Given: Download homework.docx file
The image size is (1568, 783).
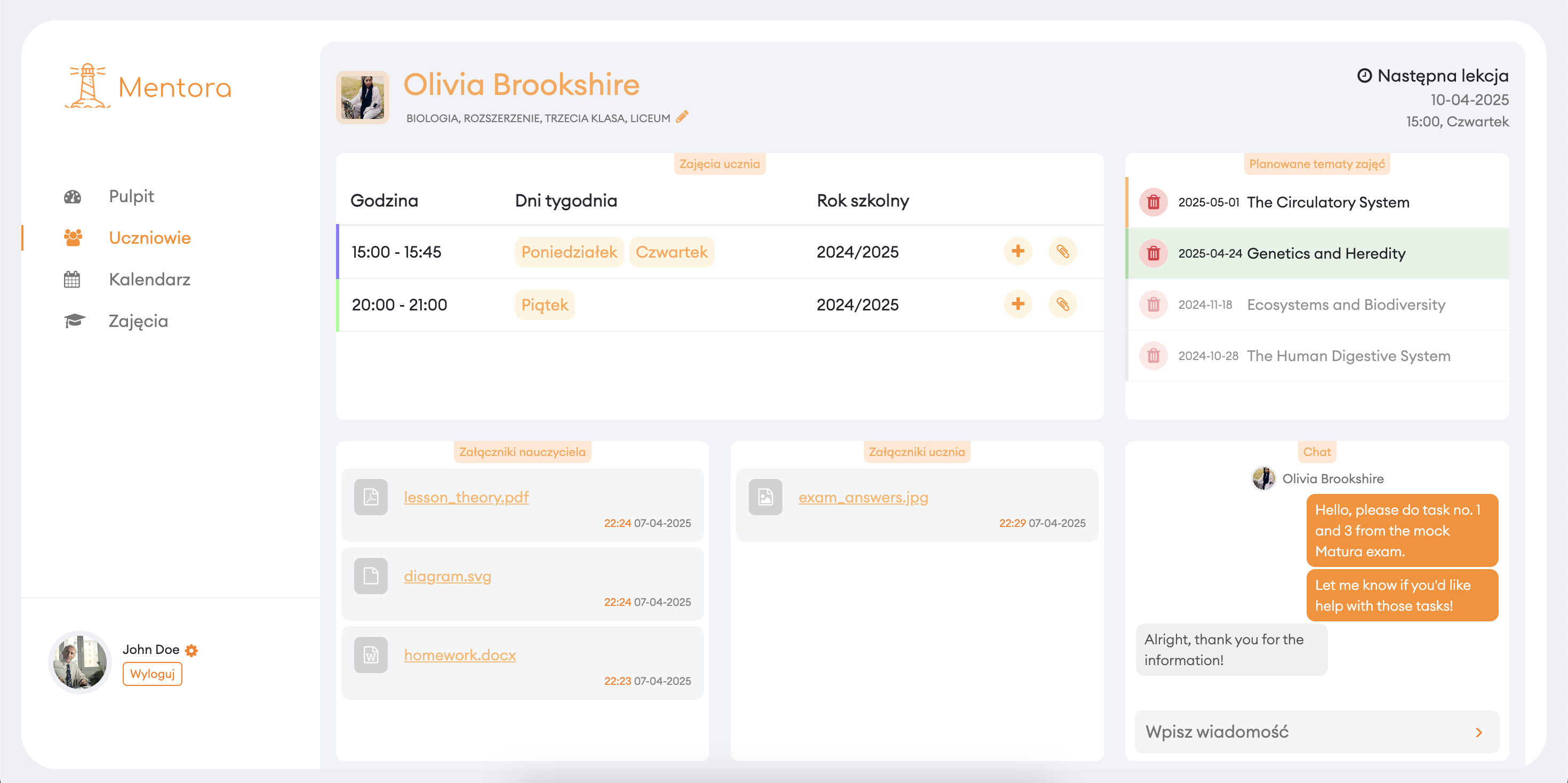Looking at the screenshot, I should [x=460, y=655].
